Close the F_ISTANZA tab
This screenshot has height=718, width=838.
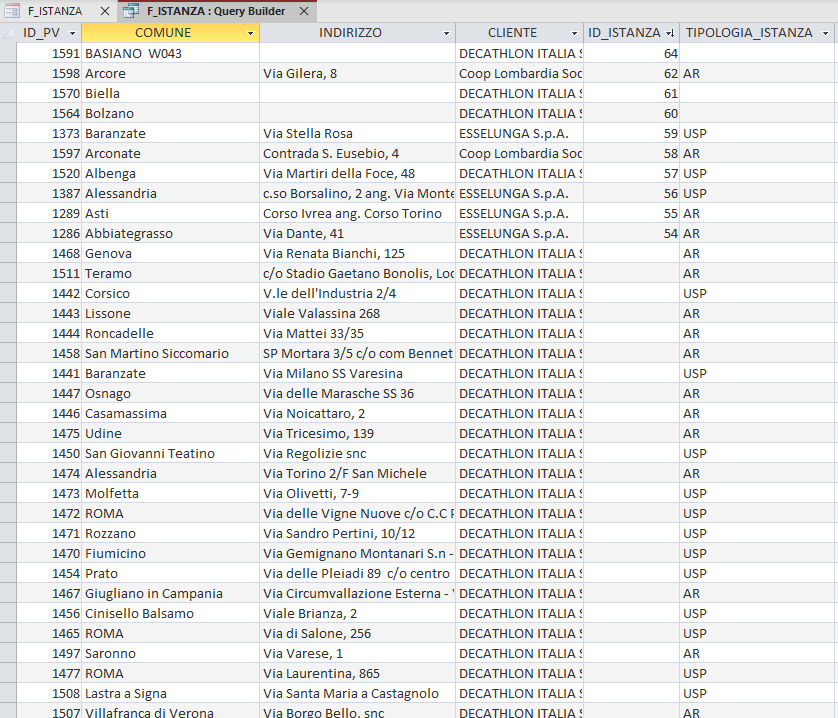click(x=105, y=11)
